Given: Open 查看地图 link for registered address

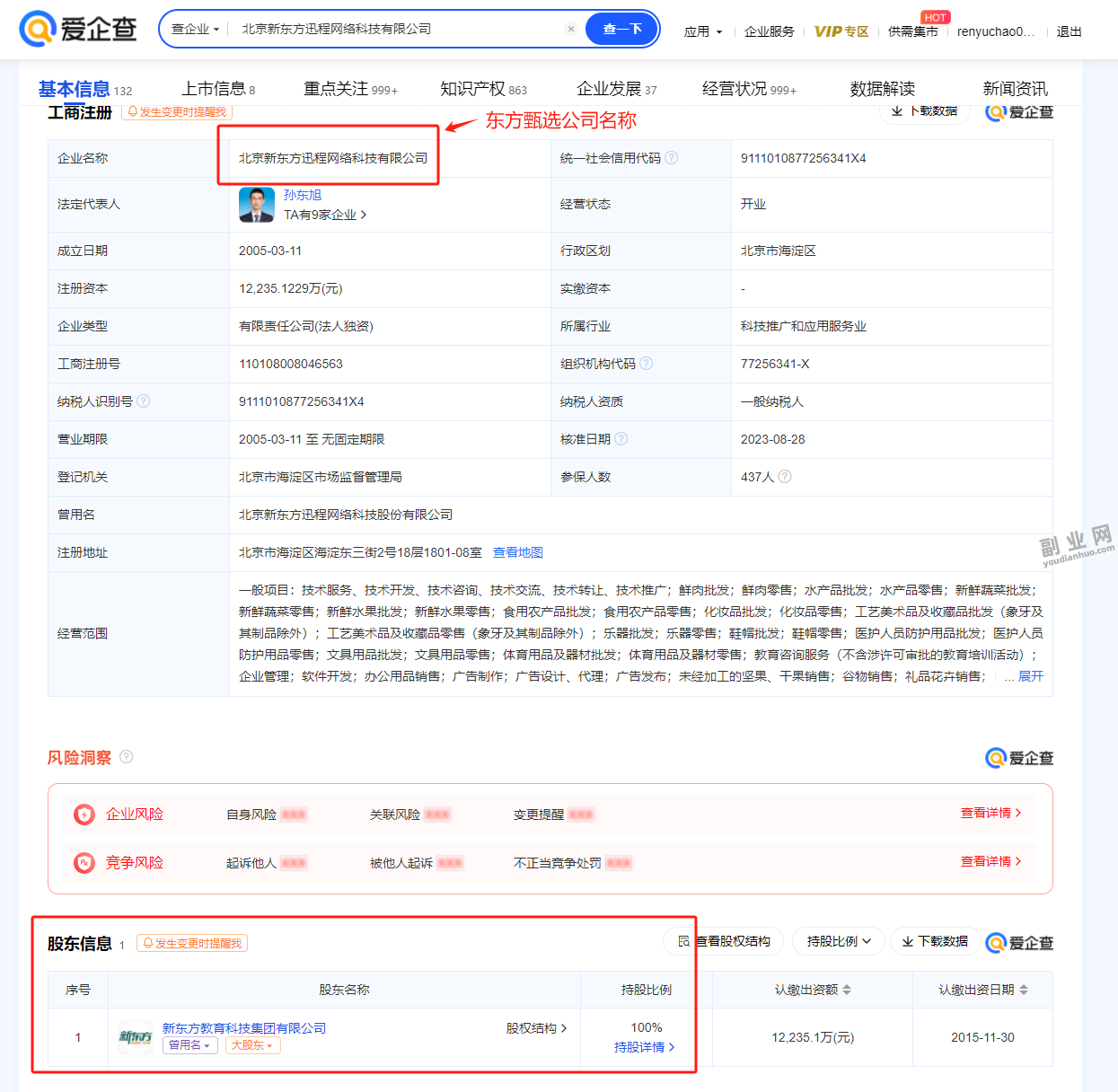Looking at the screenshot, I should [x=518, y=552].
